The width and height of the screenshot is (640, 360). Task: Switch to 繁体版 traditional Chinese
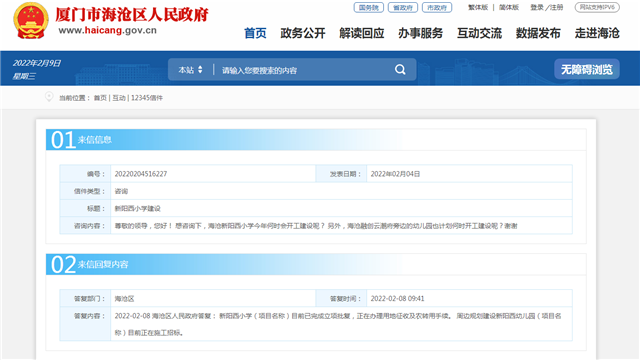[478, 7]
